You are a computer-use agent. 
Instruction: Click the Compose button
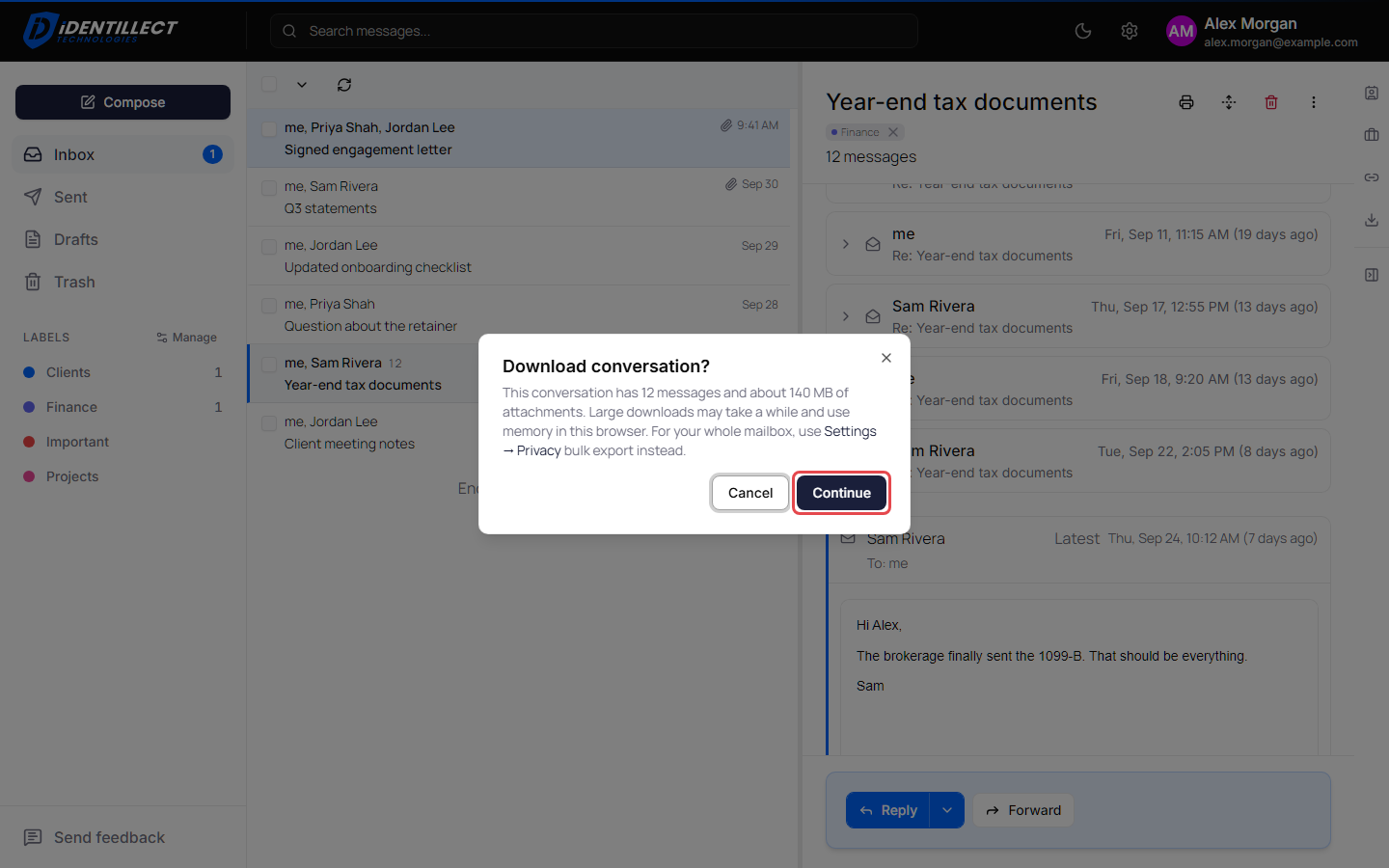pyautogui.click(x=123, y=102)
